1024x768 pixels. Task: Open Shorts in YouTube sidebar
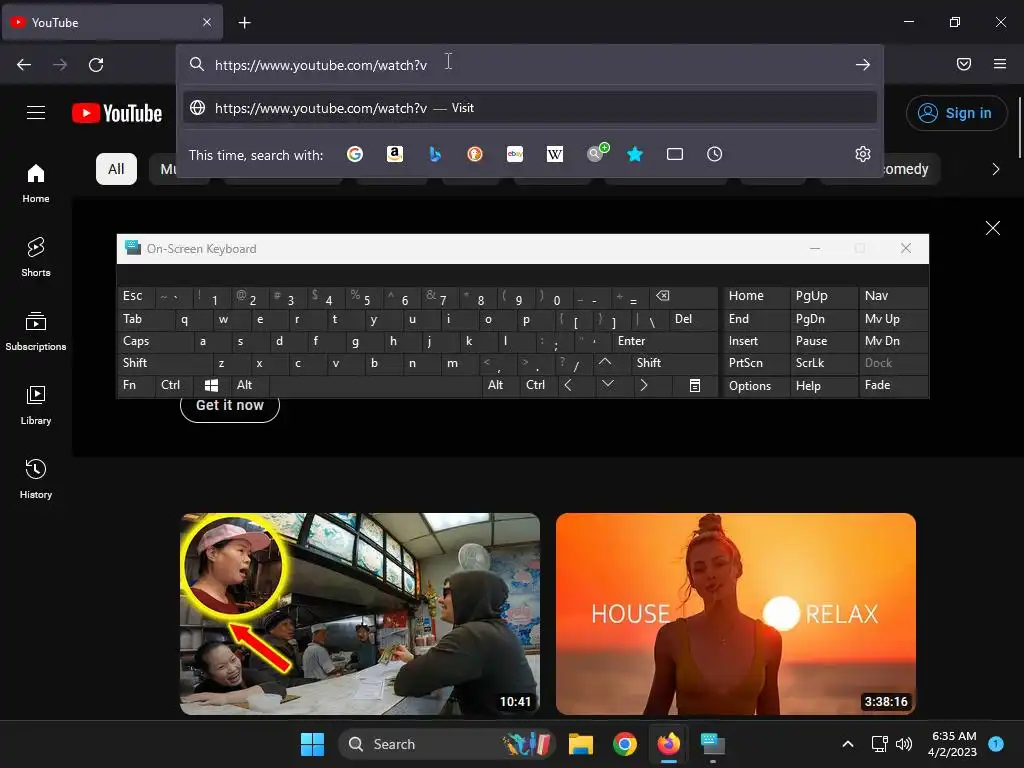(36, 257)
